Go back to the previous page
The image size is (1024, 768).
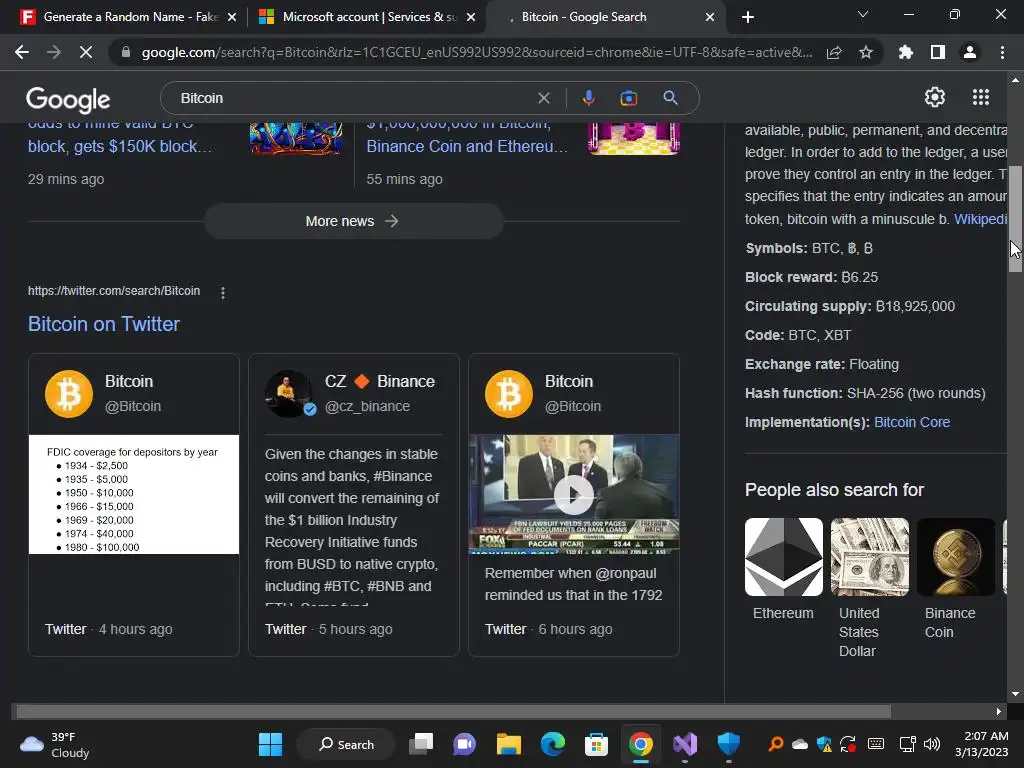(x=22, y=52)
